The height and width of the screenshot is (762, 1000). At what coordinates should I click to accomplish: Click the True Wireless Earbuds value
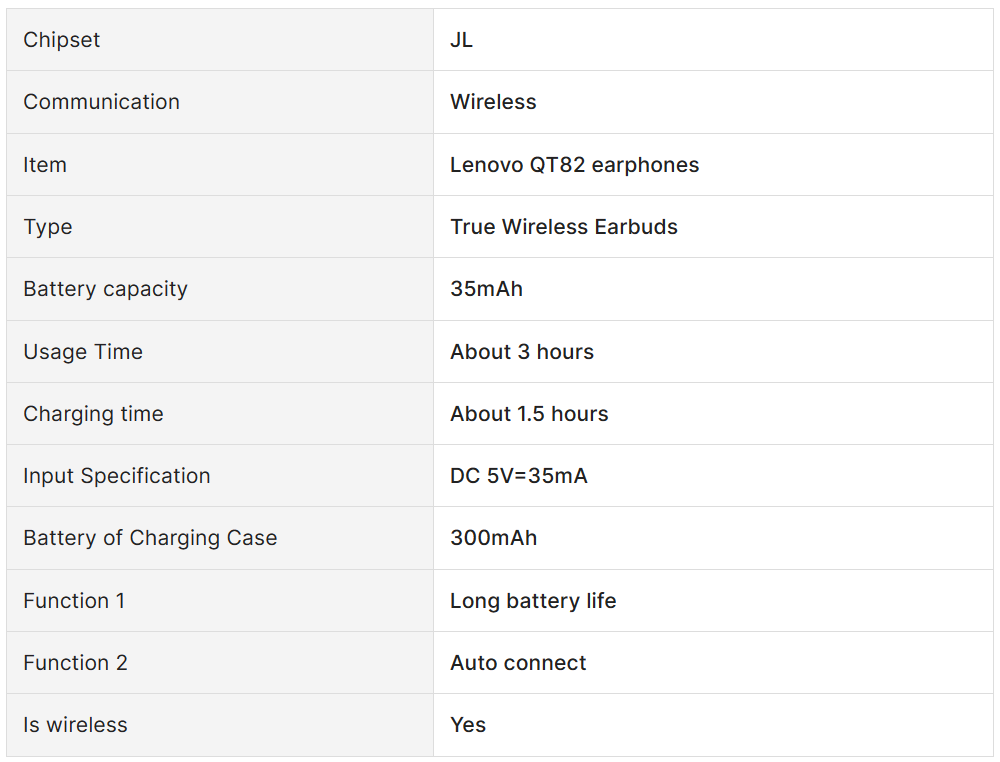tap(563, 227)
